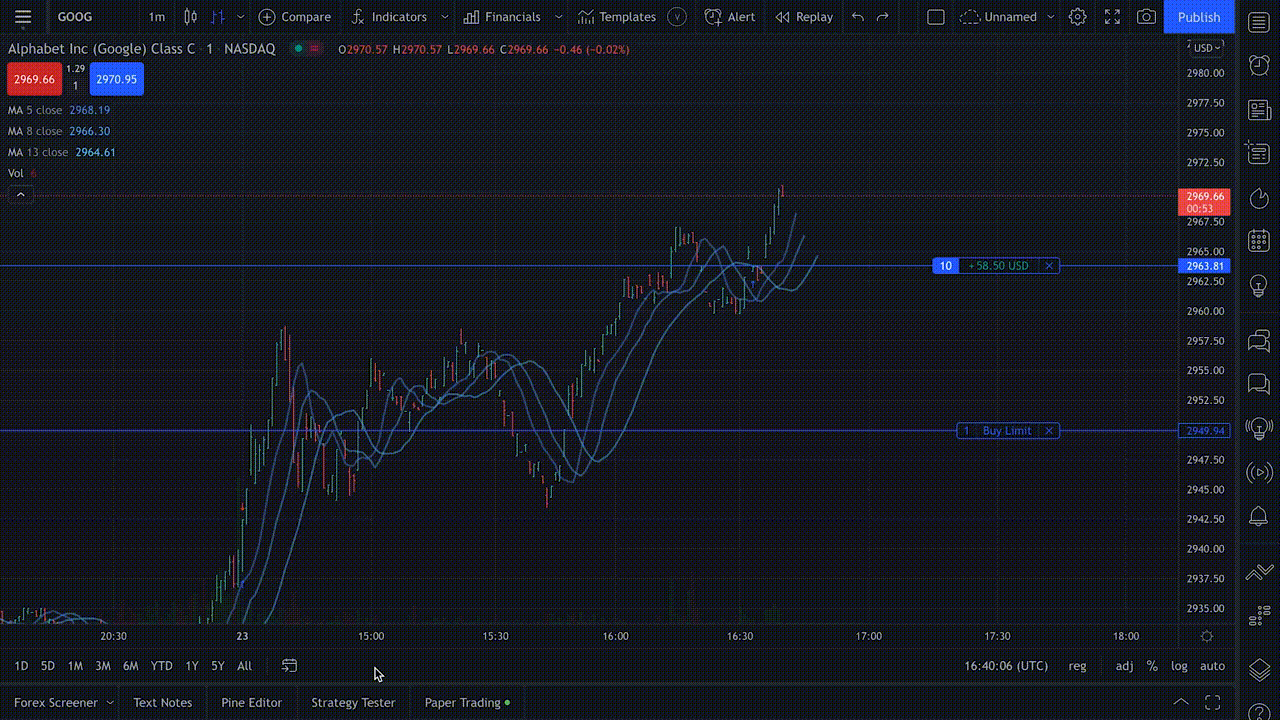Expand the Indicators favorites dropdown arrow
Screen dimensions: 1280x720
445,17
